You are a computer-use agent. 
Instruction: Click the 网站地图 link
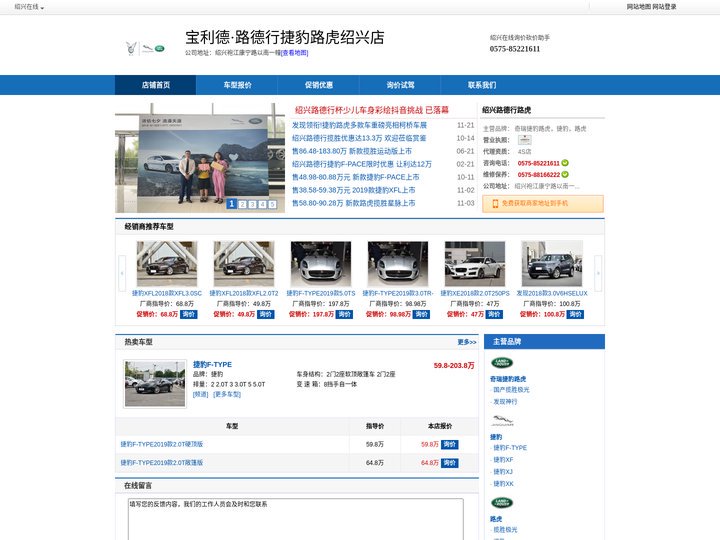click(x=639, y=7)
